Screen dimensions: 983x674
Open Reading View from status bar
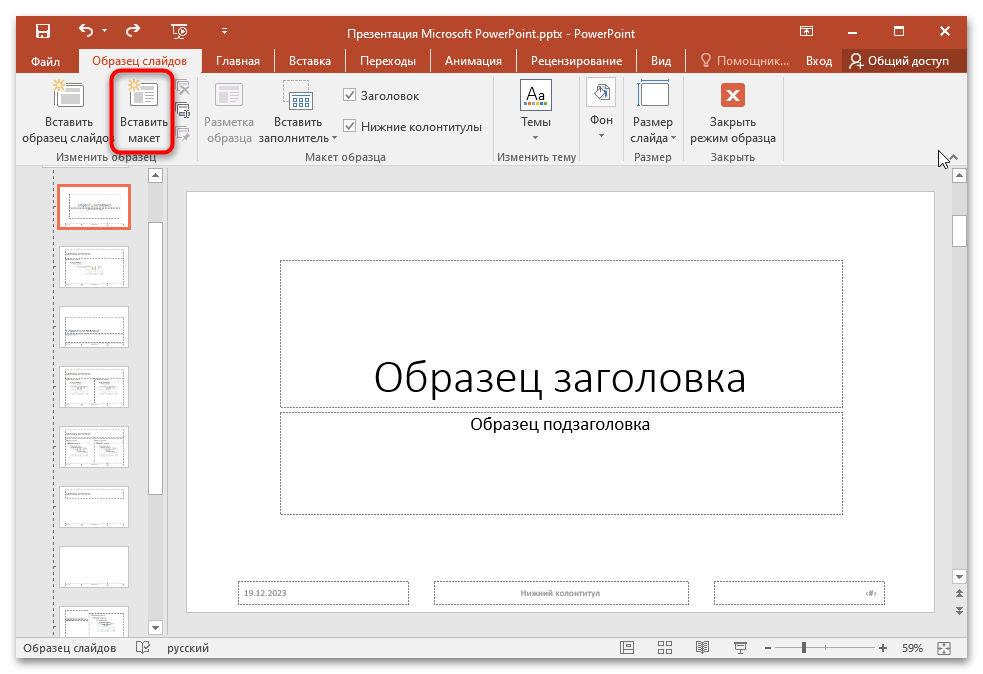pos(701,647)
